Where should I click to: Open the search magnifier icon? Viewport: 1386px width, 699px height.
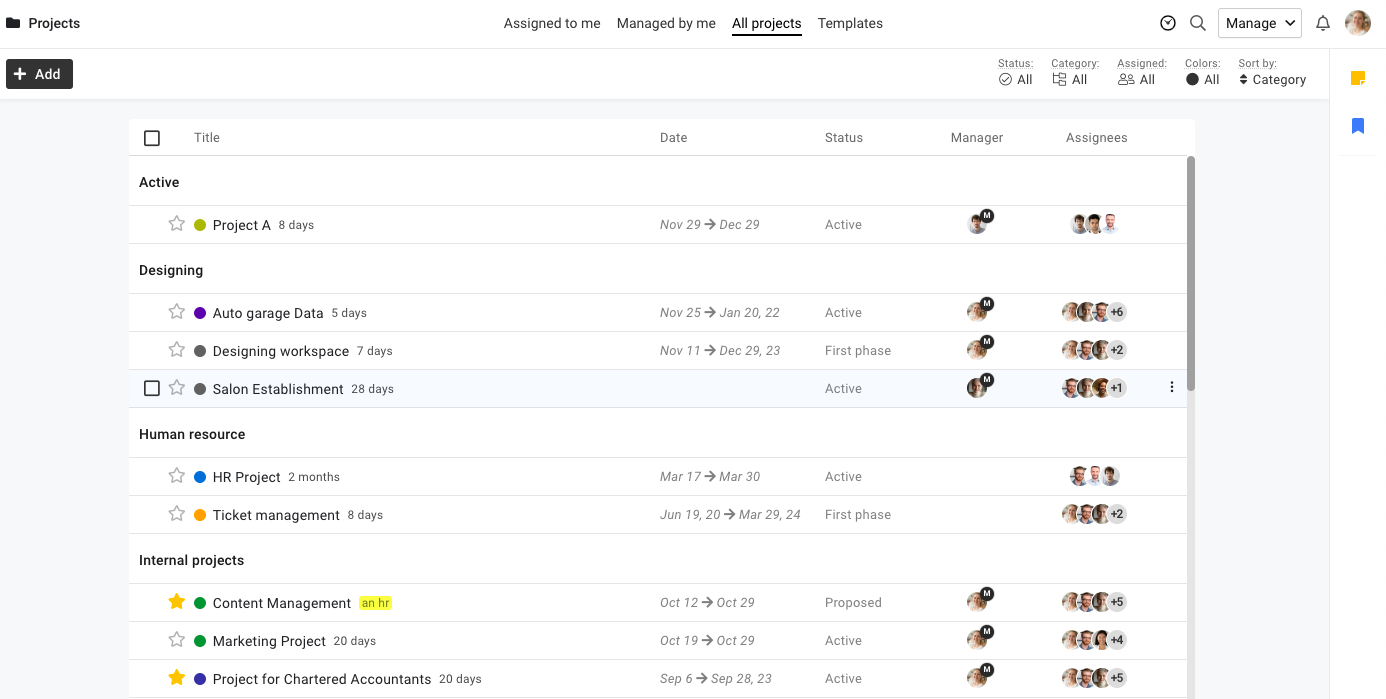[1197, 23]
